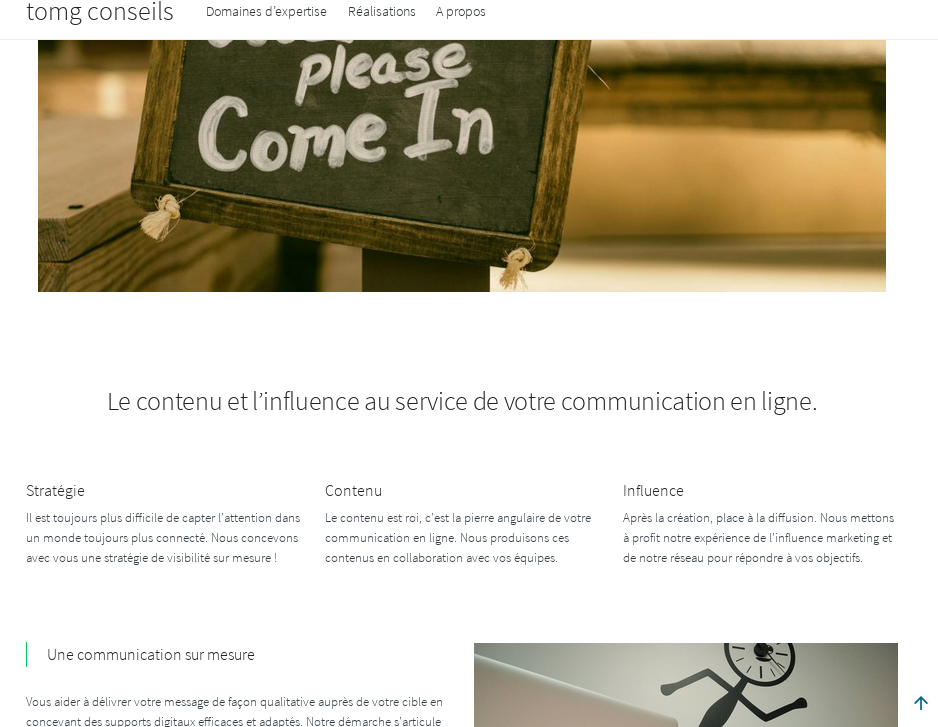938x727 pixels.
Task: Click the Stratégie heading
Action: [x=55, y=491]
